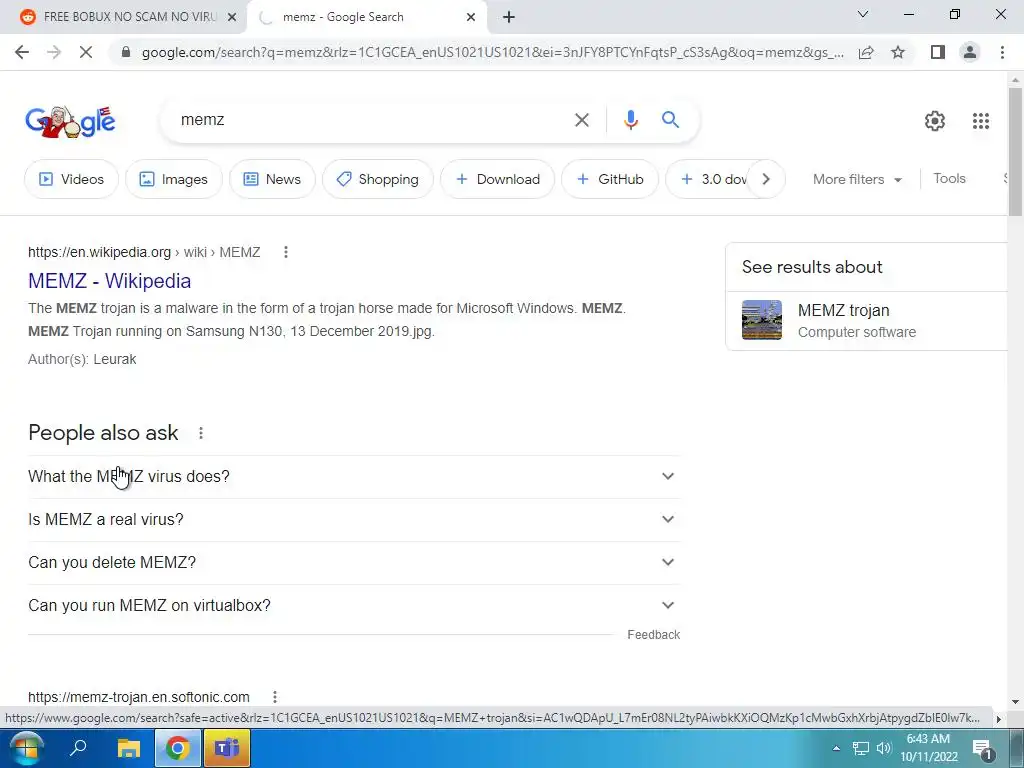Open a new tab with the plus button
1024x768 pixels.
[x=509, y=17]
